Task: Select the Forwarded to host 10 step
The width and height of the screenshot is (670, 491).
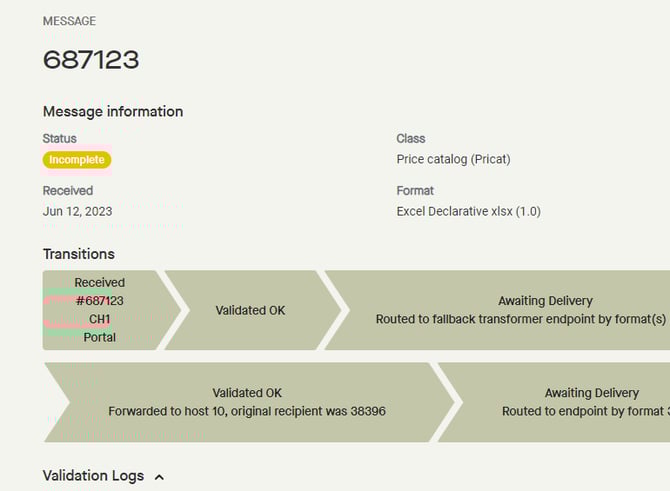Action: (x=247, y=402)
